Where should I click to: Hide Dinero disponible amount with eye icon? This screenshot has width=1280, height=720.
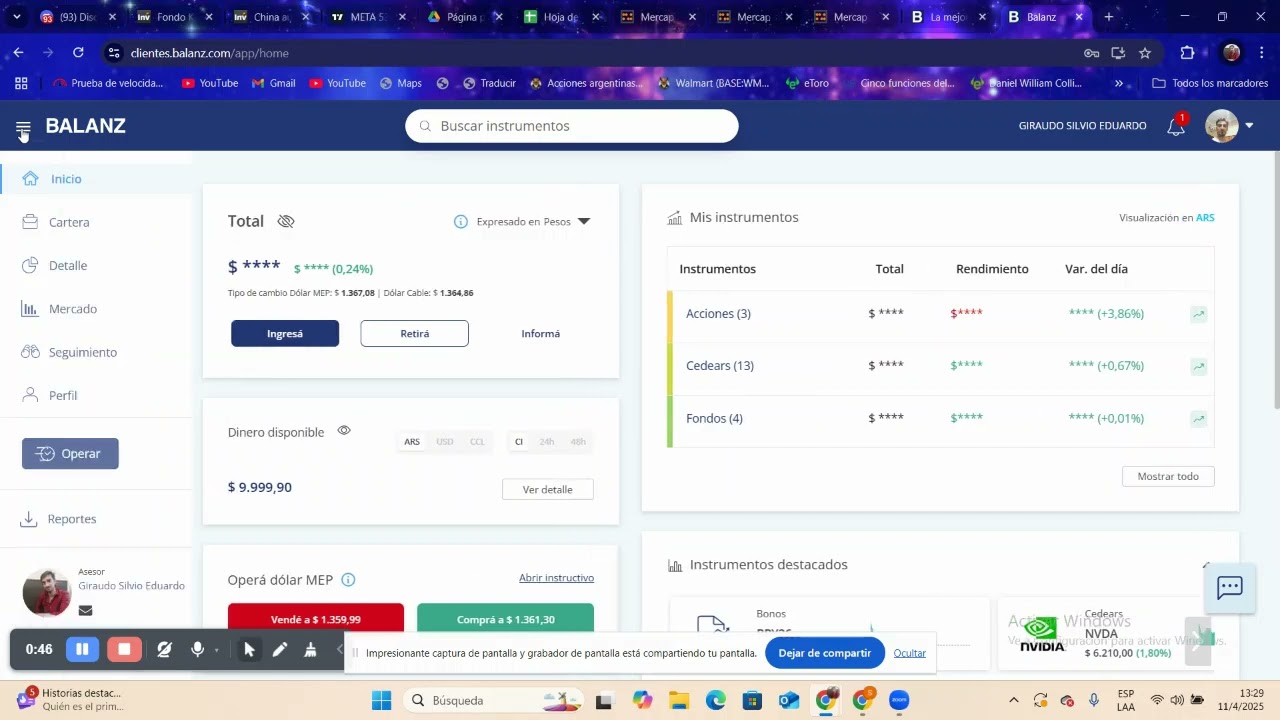[x=344, y=430]
